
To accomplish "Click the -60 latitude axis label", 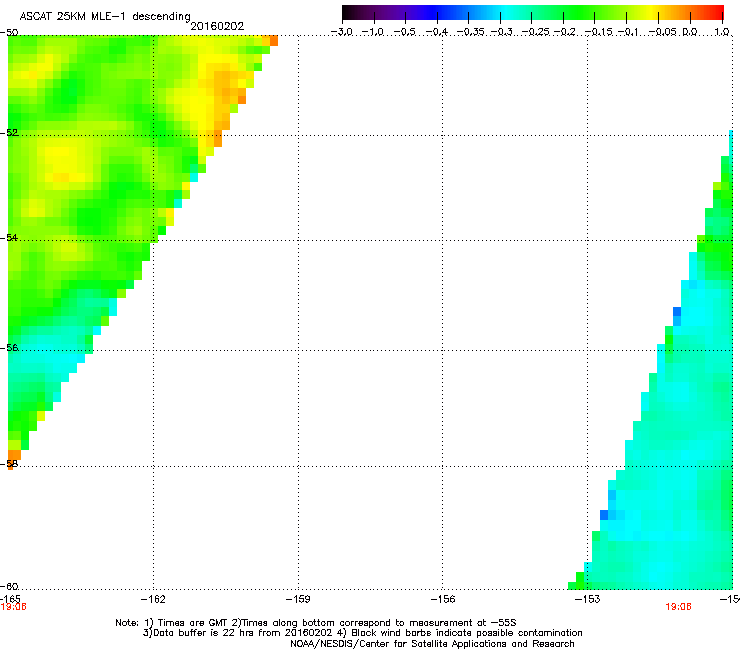I will click(x=9, y=586).
